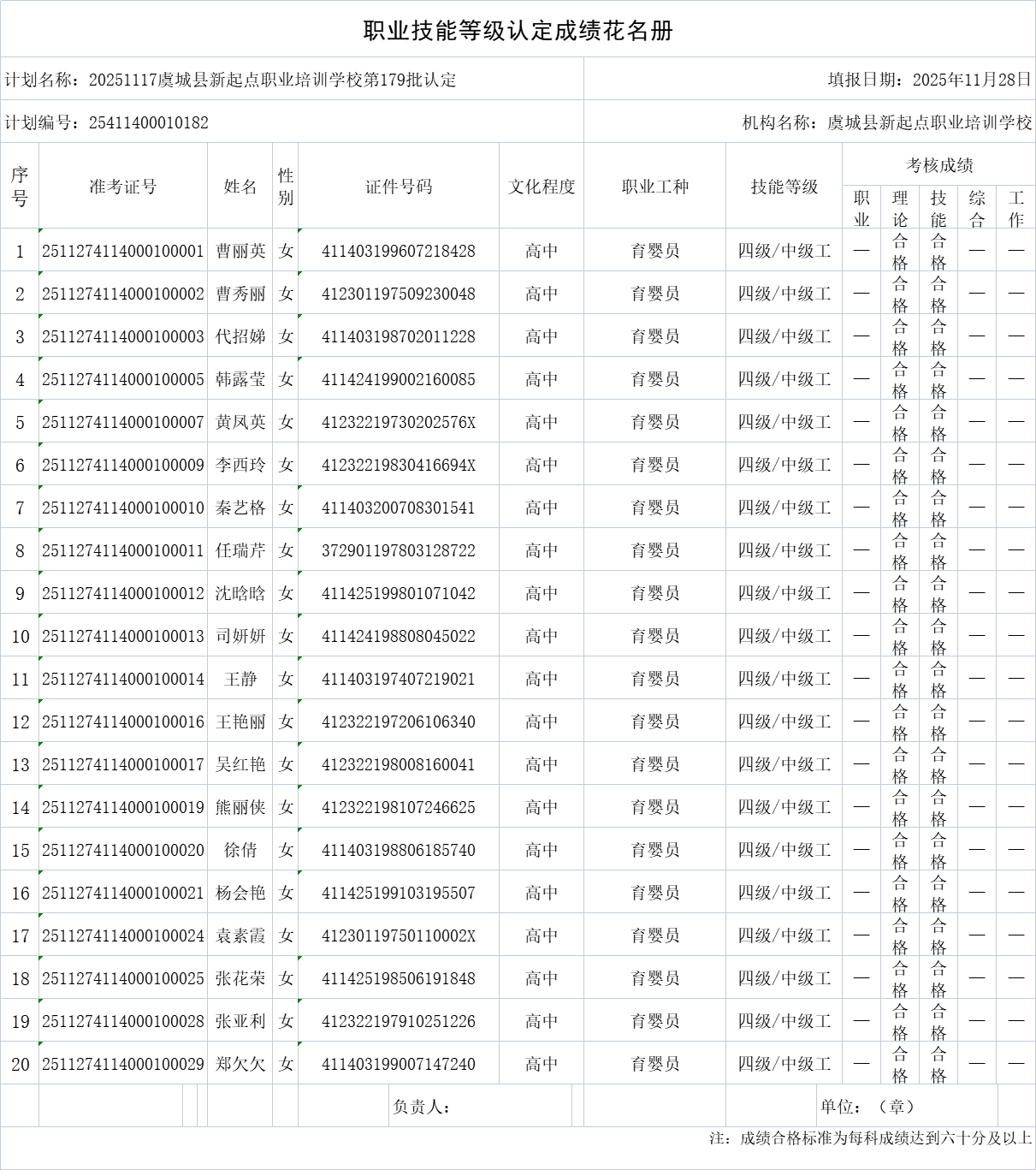Select the 育婴员 cell for 王静
This screenshot has width=1036, height=1170.
point(654,678)
